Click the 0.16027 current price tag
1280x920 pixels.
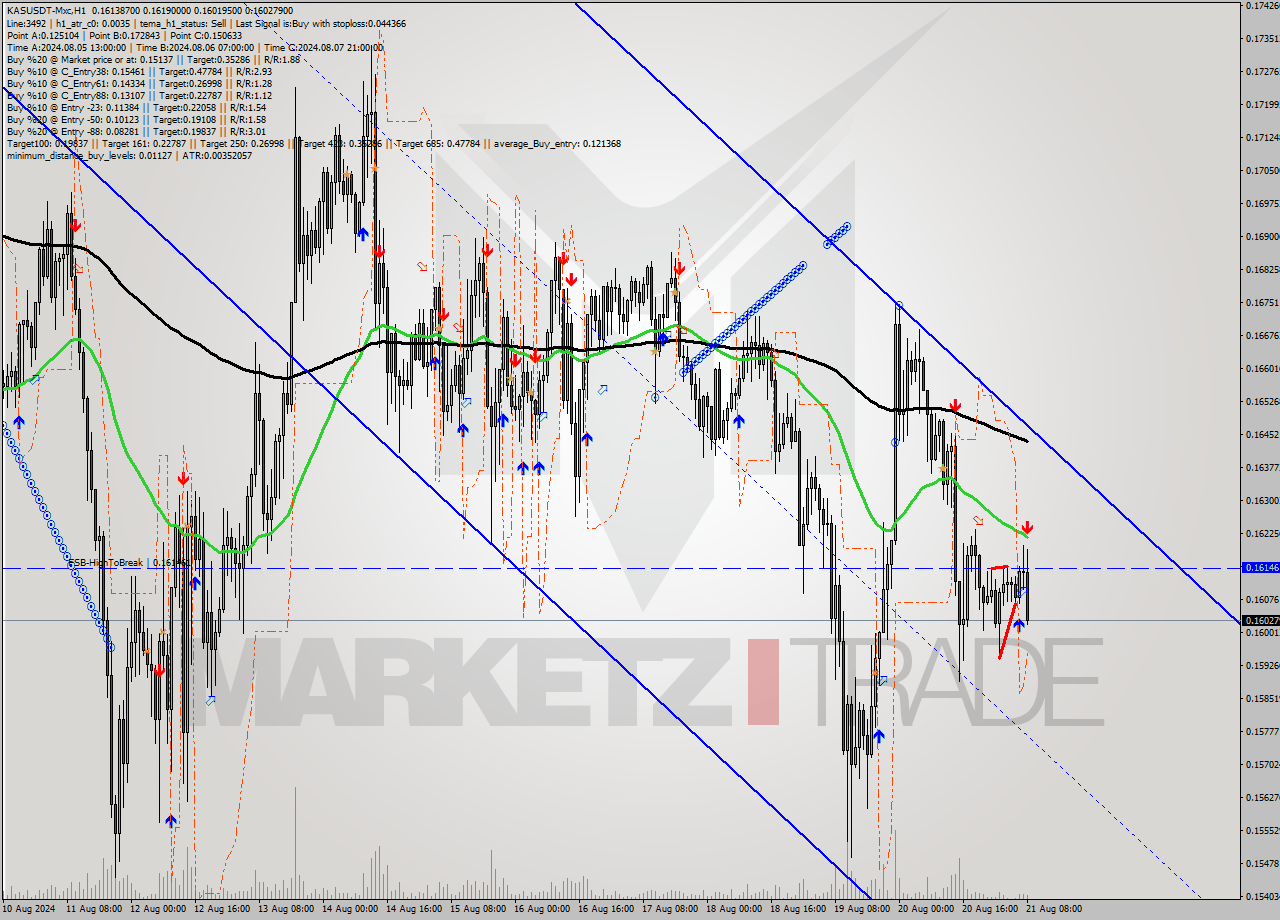click(x=1259, y=620)
